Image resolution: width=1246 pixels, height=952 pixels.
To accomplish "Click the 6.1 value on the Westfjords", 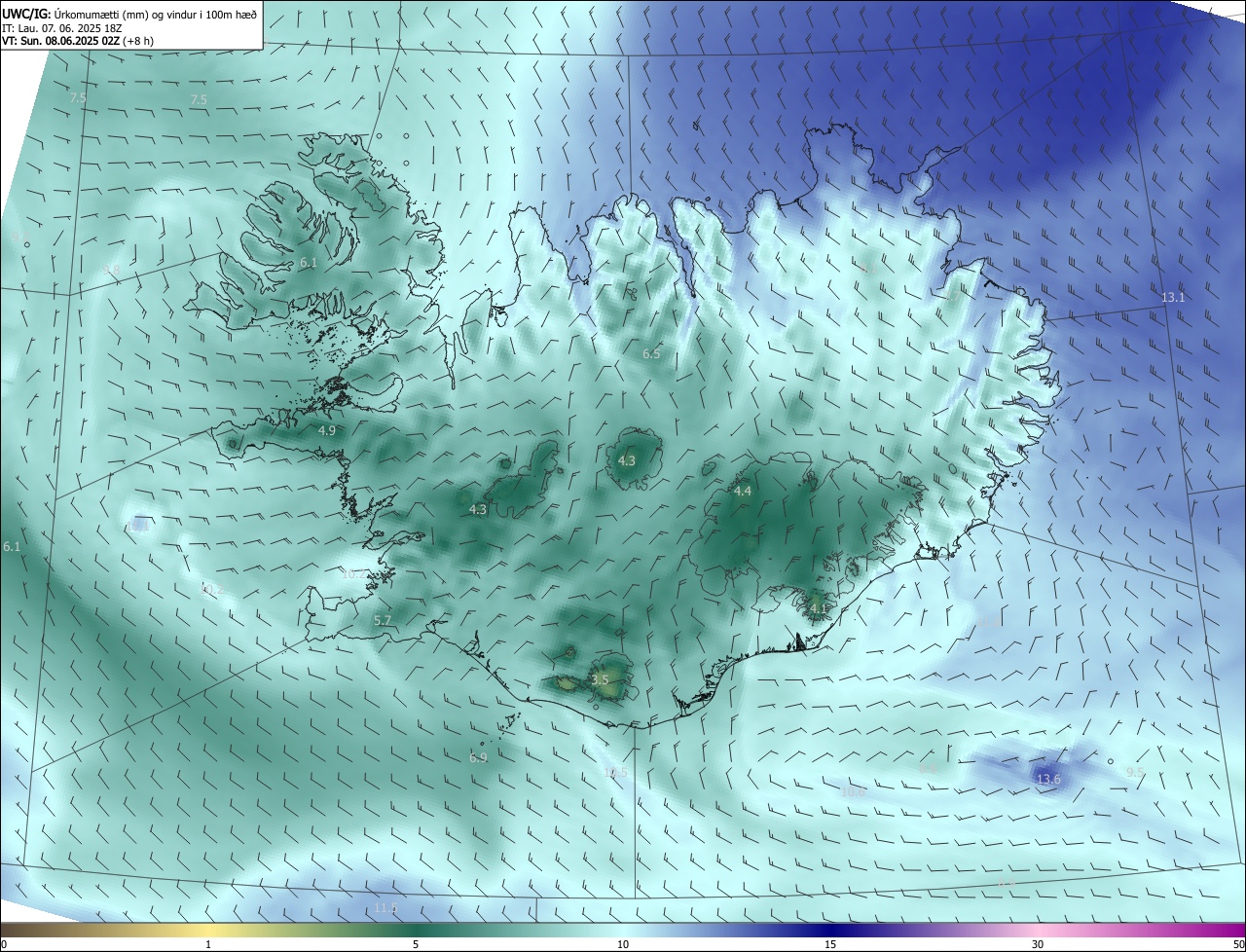I will [309, 263].
